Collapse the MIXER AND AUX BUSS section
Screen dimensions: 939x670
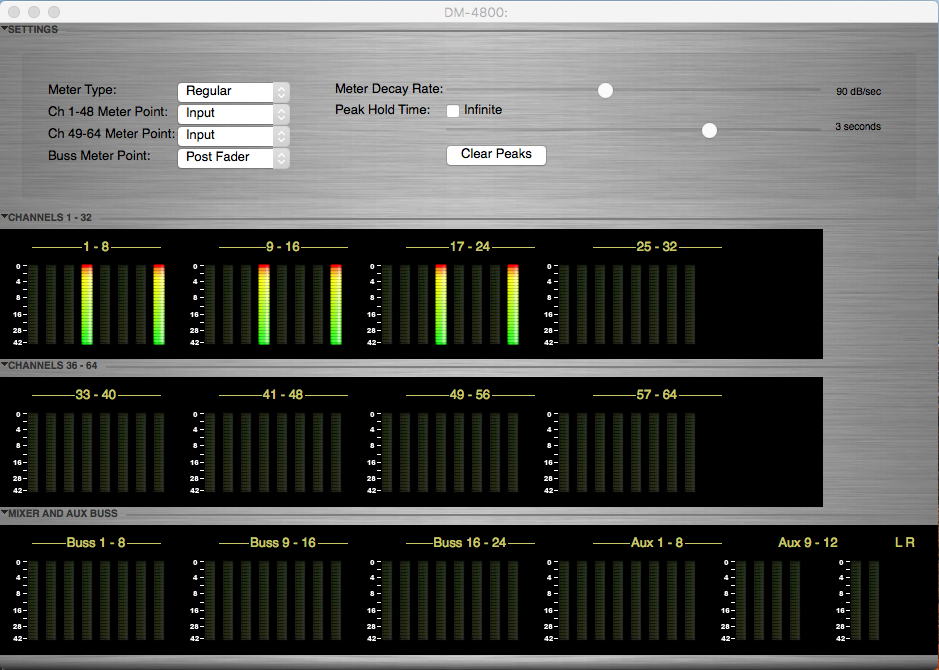click(4, 513)
